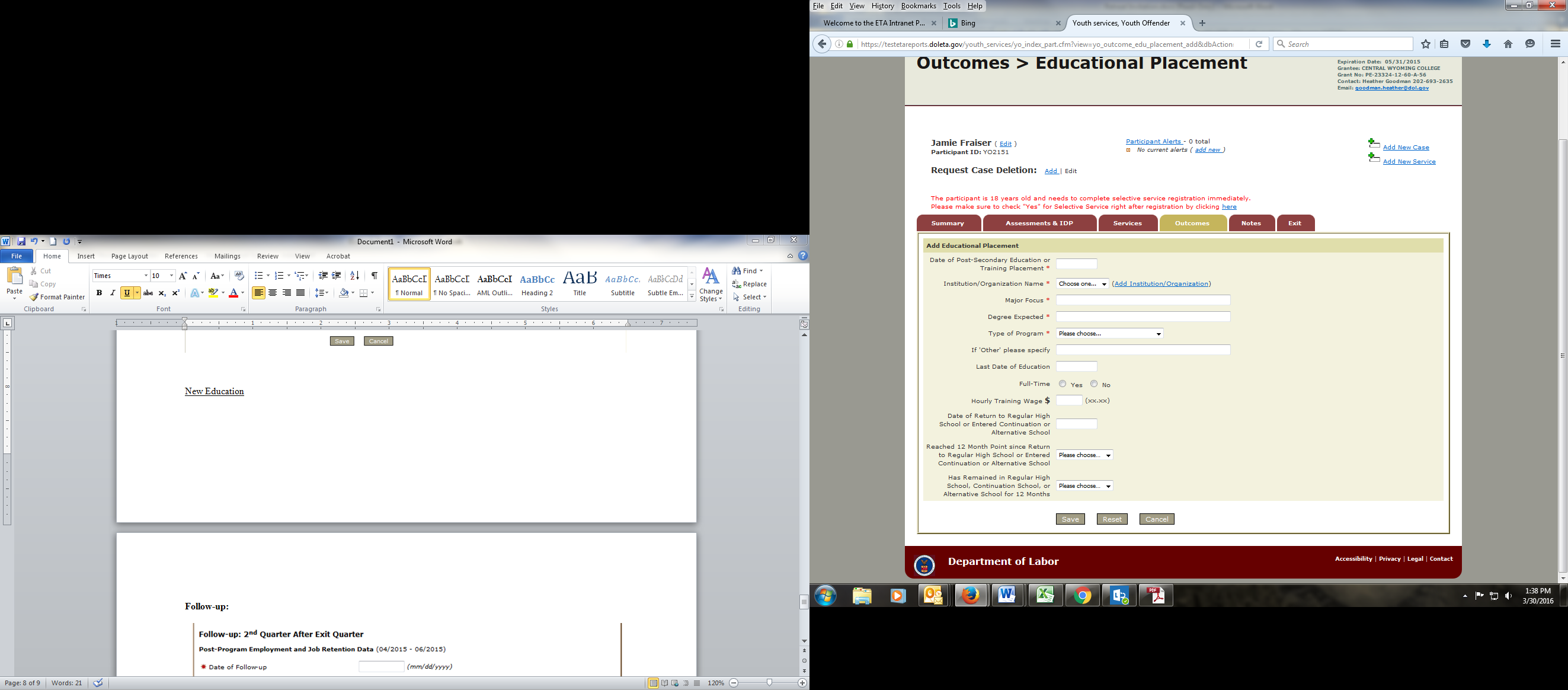Select Yes for Full-Time
Viewport: 1568px width, 690px height.
tap(1062, 384)
